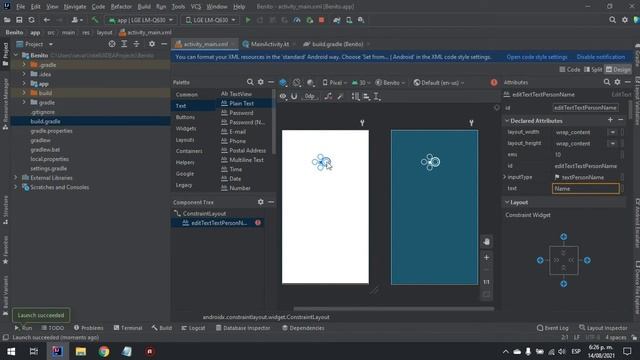Open Palette settings gear
This screenshot has width=640, height=360.
(x=260, y=82)
